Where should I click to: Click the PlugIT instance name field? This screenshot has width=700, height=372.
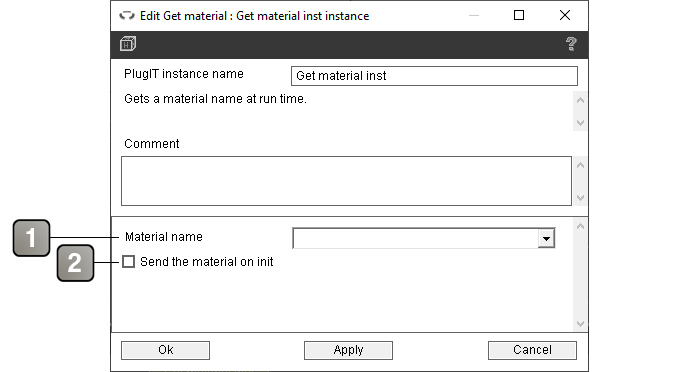tap(434, 76)
